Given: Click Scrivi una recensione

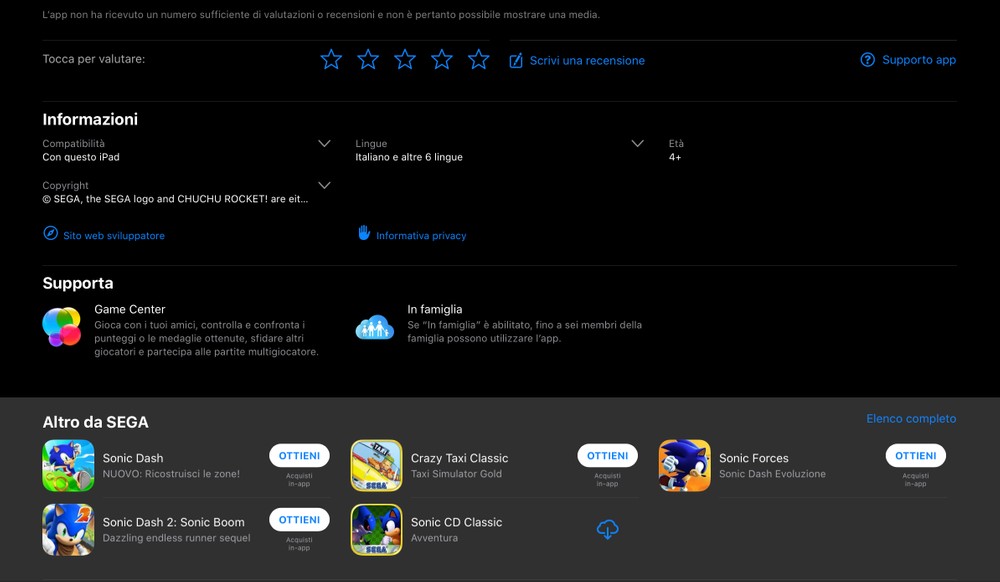Looking at the screenshot, I should (577, 61).
